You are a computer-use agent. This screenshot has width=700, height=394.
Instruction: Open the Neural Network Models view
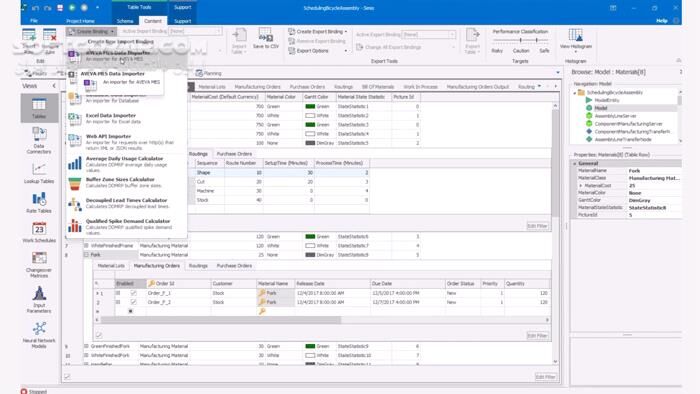(39, 335)
